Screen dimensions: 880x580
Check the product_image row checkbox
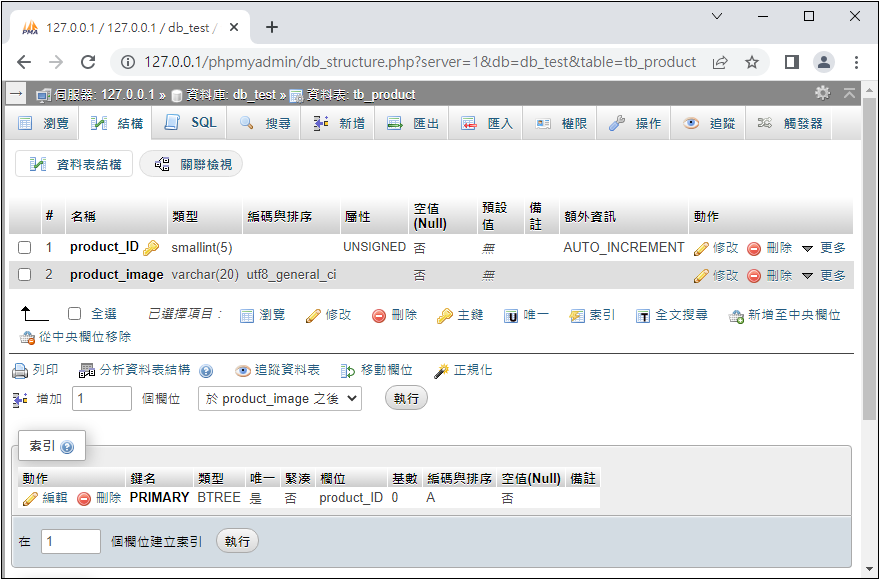(x=25, y=275)
